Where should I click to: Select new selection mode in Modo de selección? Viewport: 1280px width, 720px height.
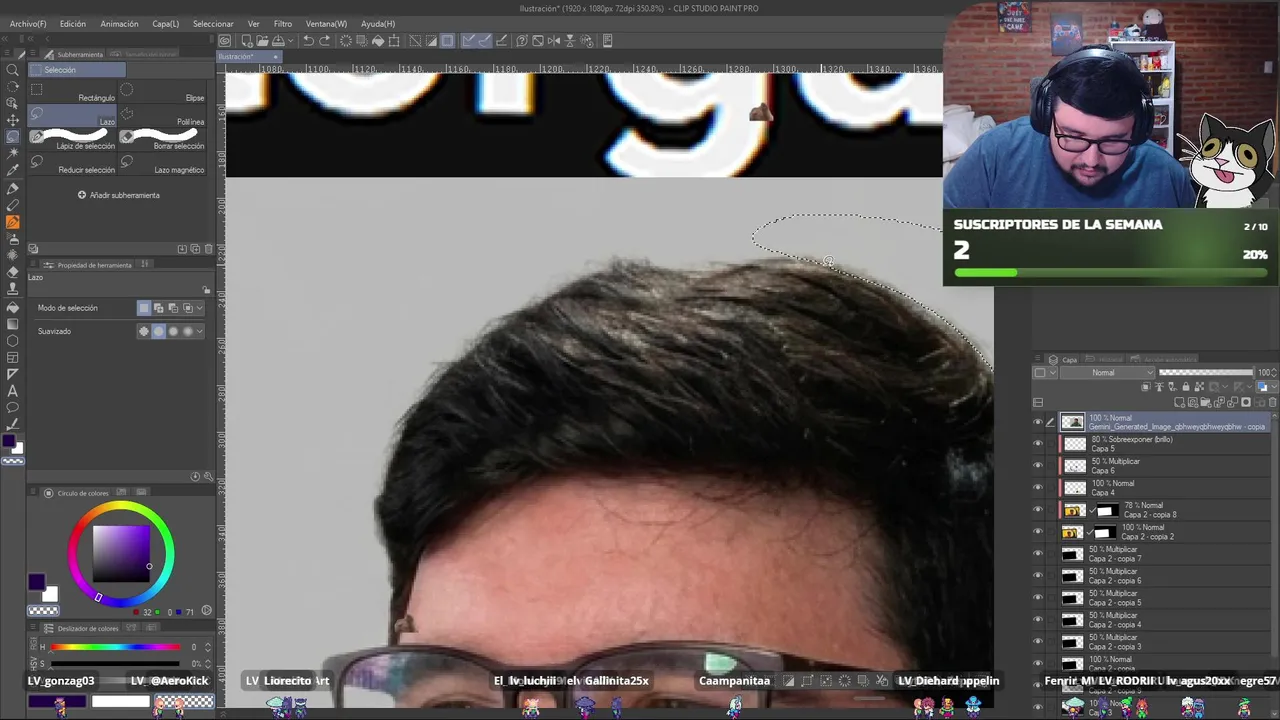coord(145,308)
